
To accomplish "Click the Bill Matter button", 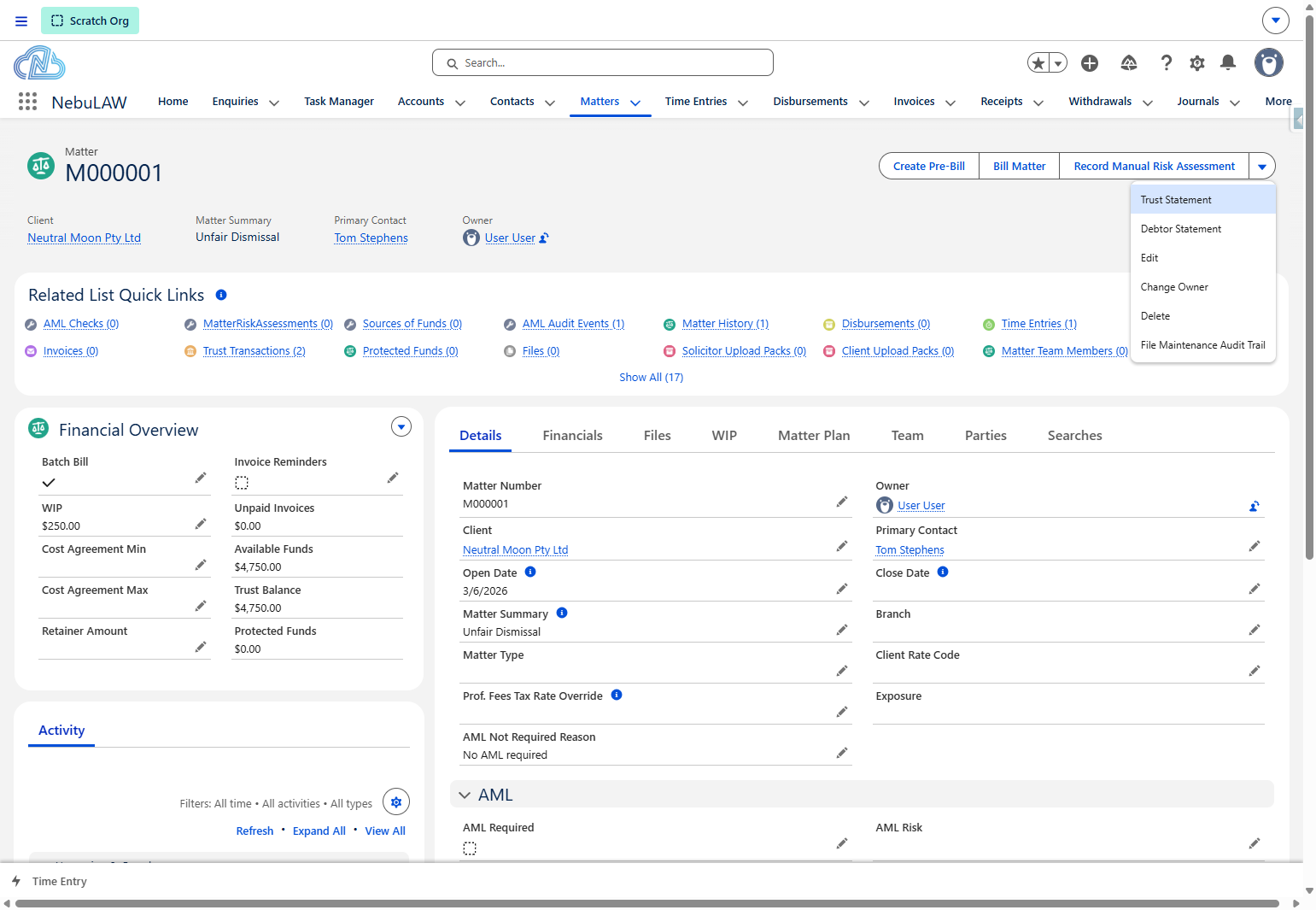I will click(x=1020, y=167).
